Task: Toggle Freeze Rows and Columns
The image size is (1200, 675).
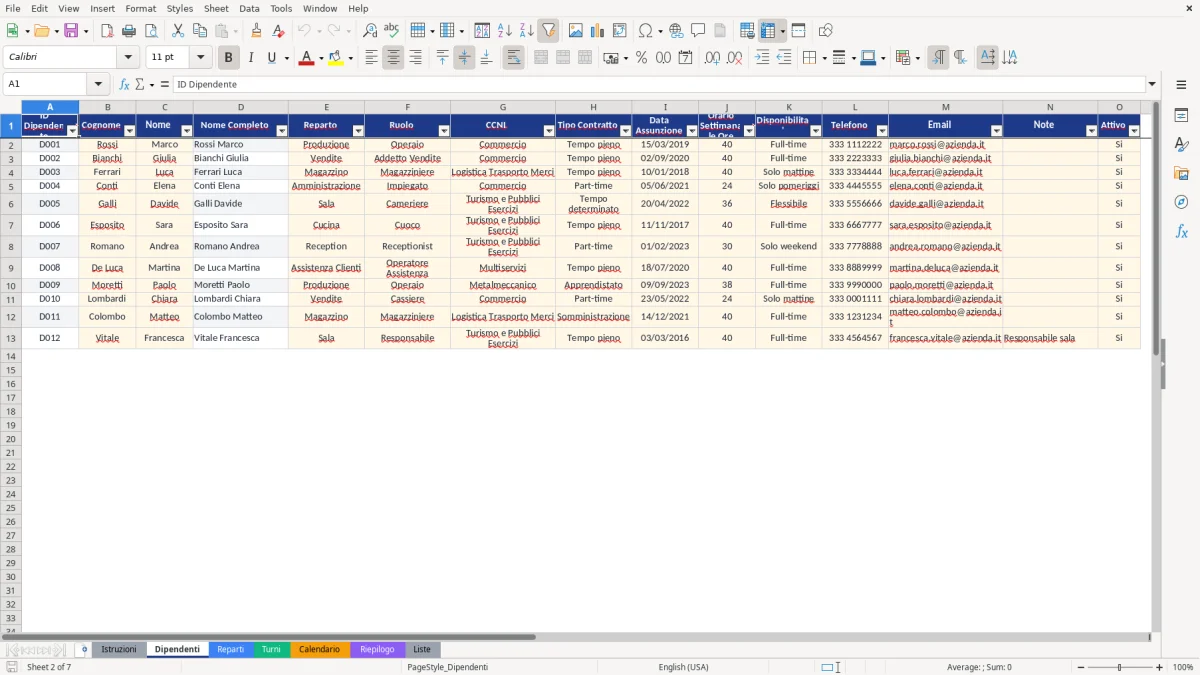Action: point(768,31)
